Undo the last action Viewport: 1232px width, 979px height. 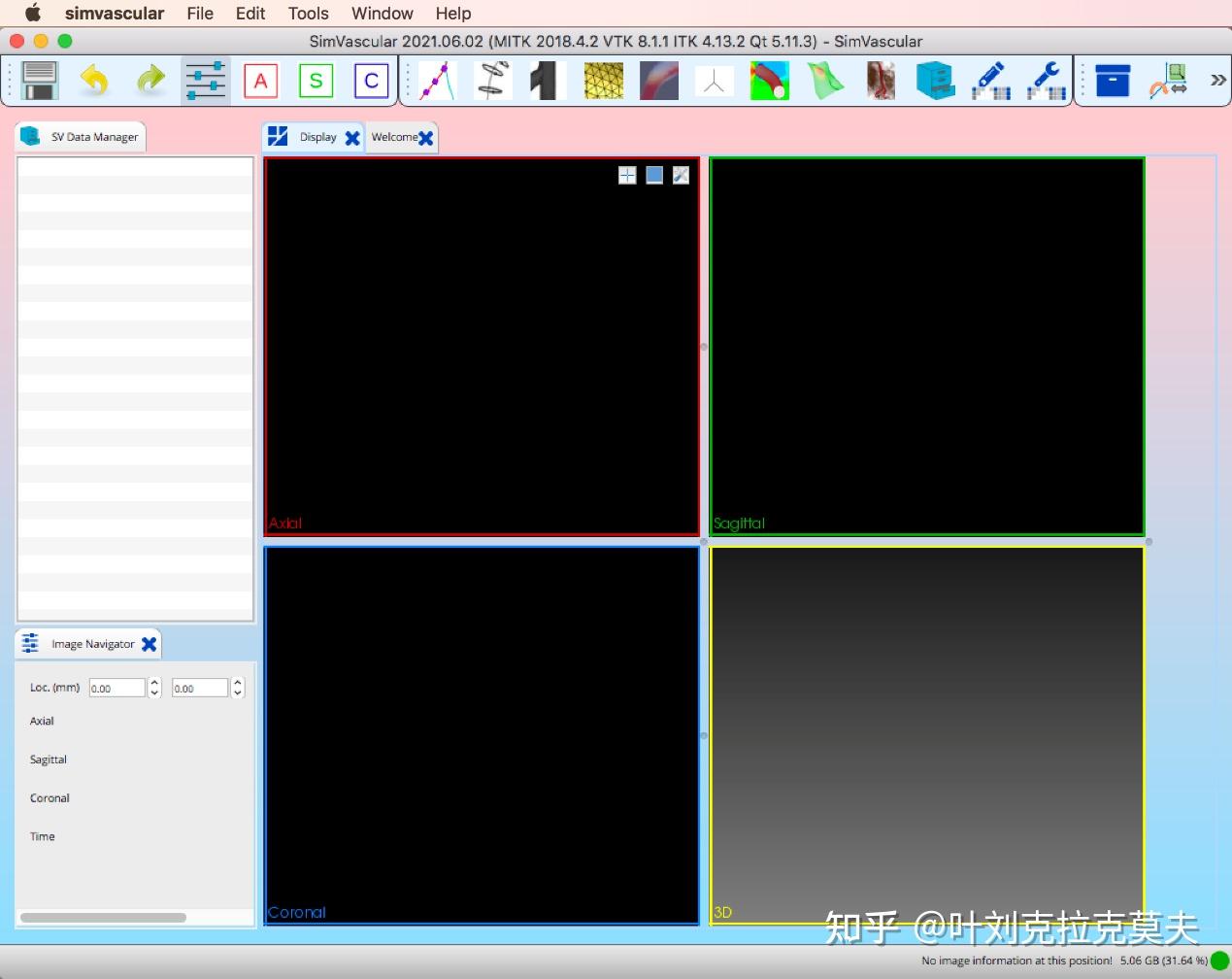point(94,81)
